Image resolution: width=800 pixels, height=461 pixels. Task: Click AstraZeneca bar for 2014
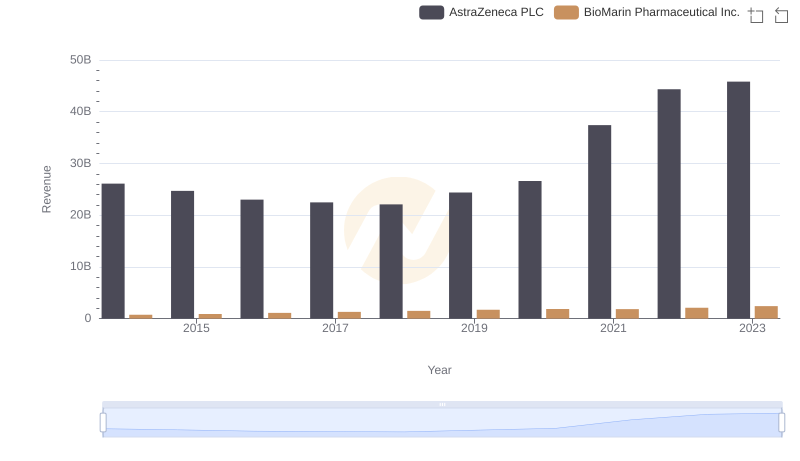click(x=113, y=251)
